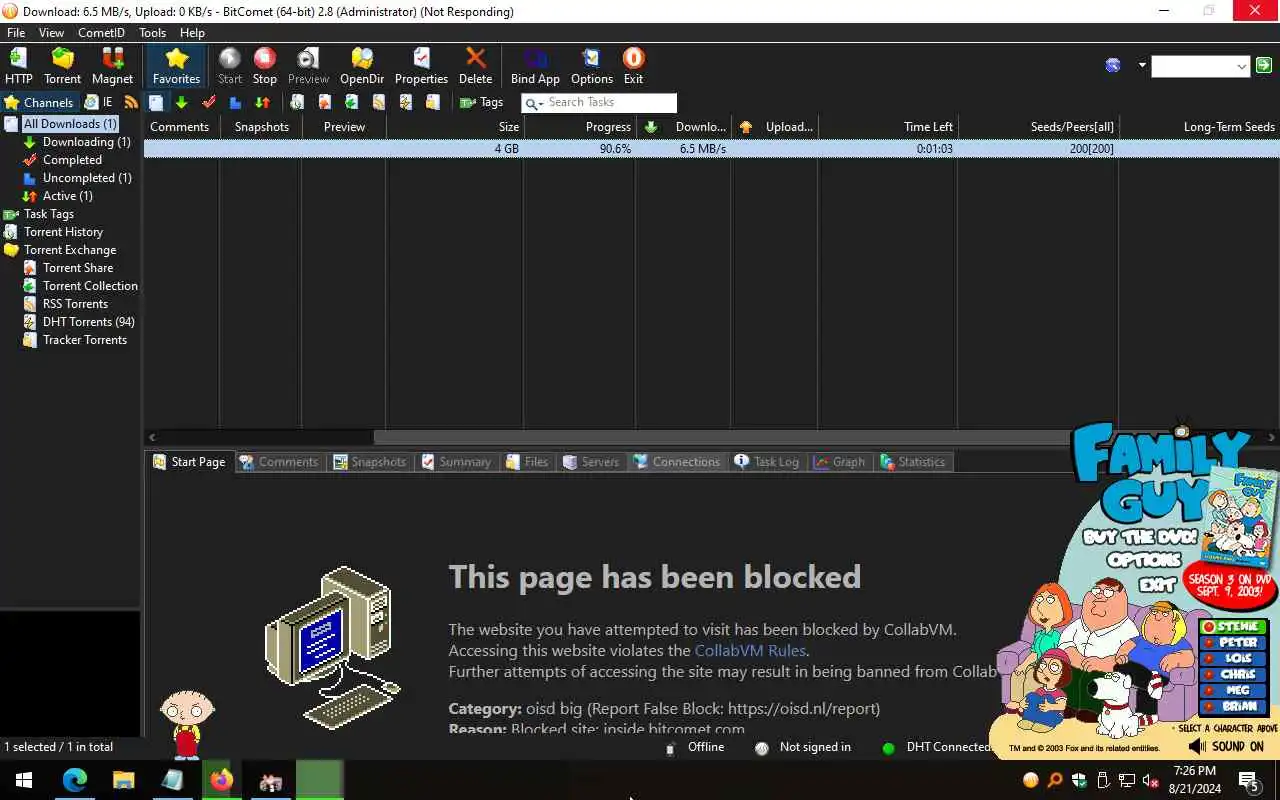This screenshot has width=1280, height=800.
Task: Follow the CollabVM Rules link
Action: click(x=750, y=651)
